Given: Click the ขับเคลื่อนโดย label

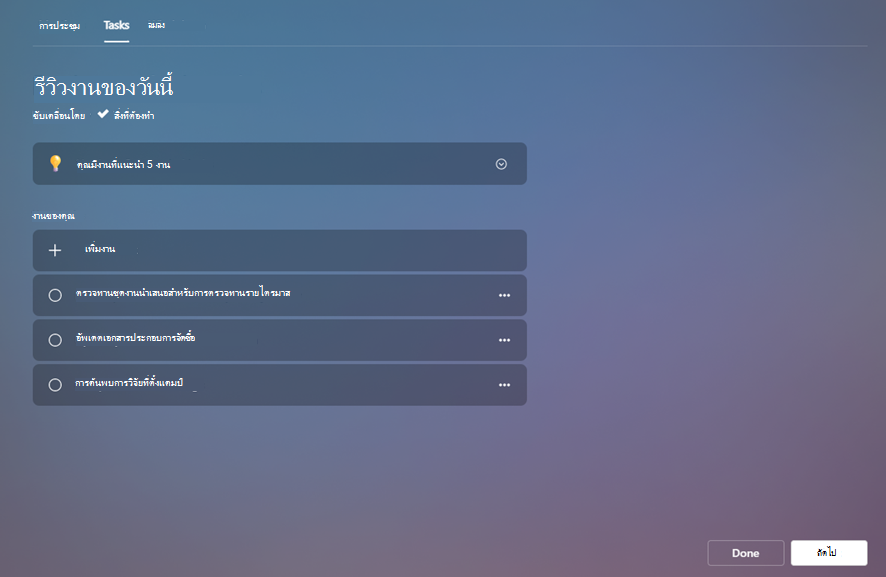Looking at the screenshot, I should [x=59, y=116].
